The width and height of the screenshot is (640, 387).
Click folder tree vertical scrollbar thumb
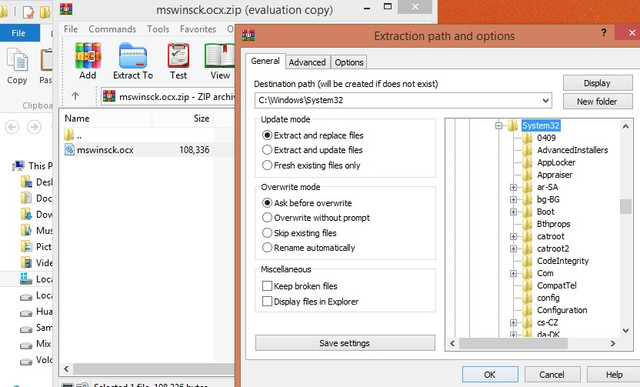coord(625,207)
